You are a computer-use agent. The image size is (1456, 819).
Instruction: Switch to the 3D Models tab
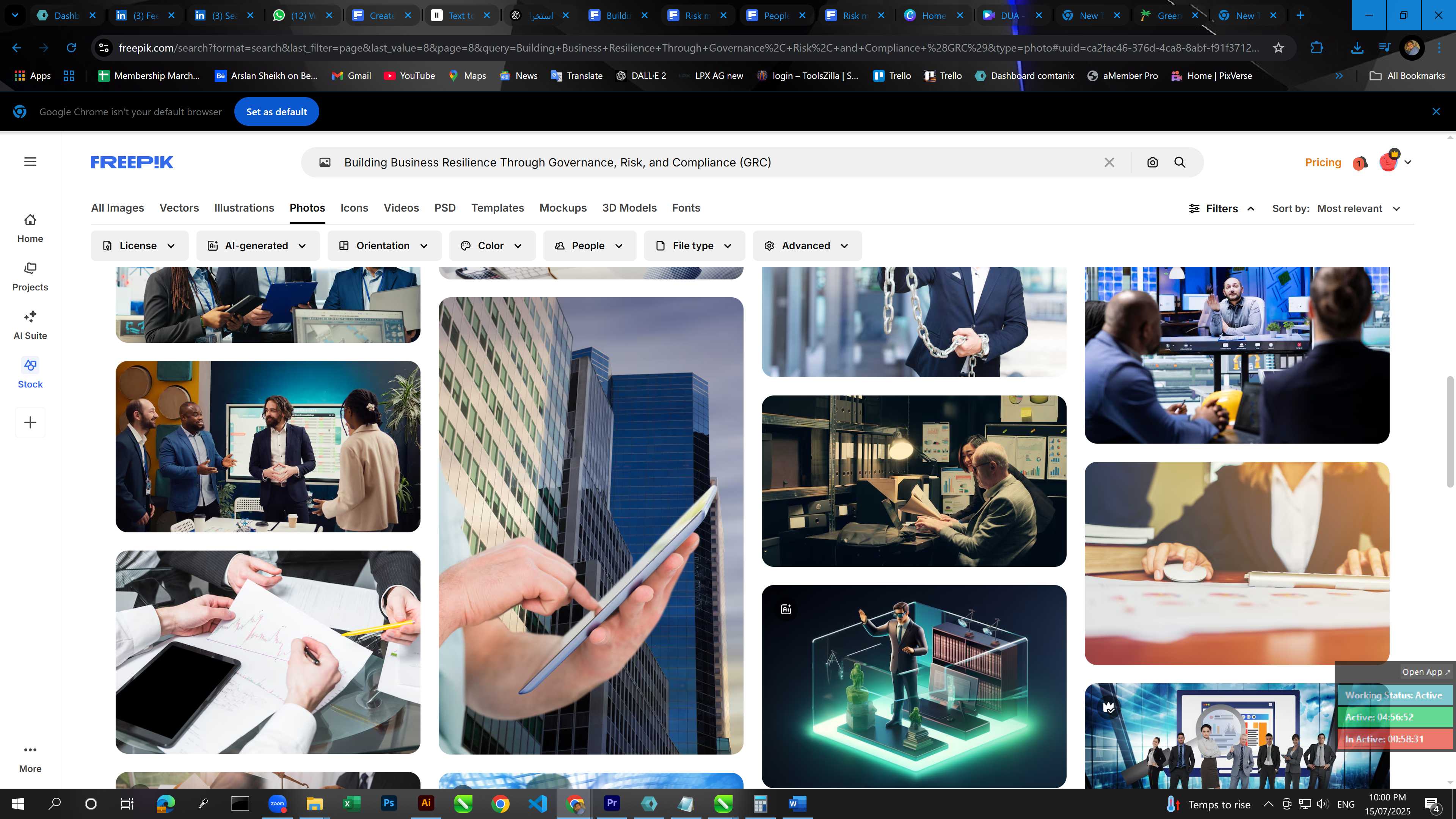629,208
